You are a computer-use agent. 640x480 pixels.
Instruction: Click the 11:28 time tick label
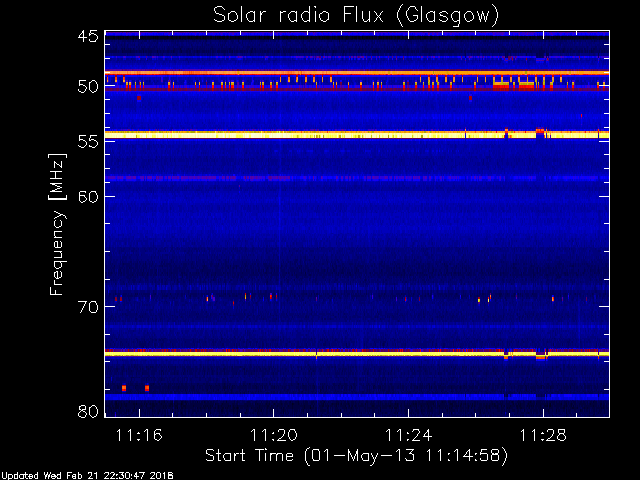click(x=543, y=436)
